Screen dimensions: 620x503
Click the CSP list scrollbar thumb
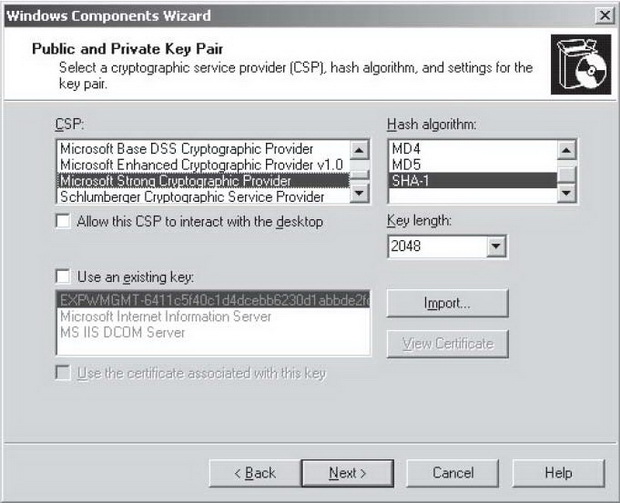pyautogui.click(x=359, y=169)
